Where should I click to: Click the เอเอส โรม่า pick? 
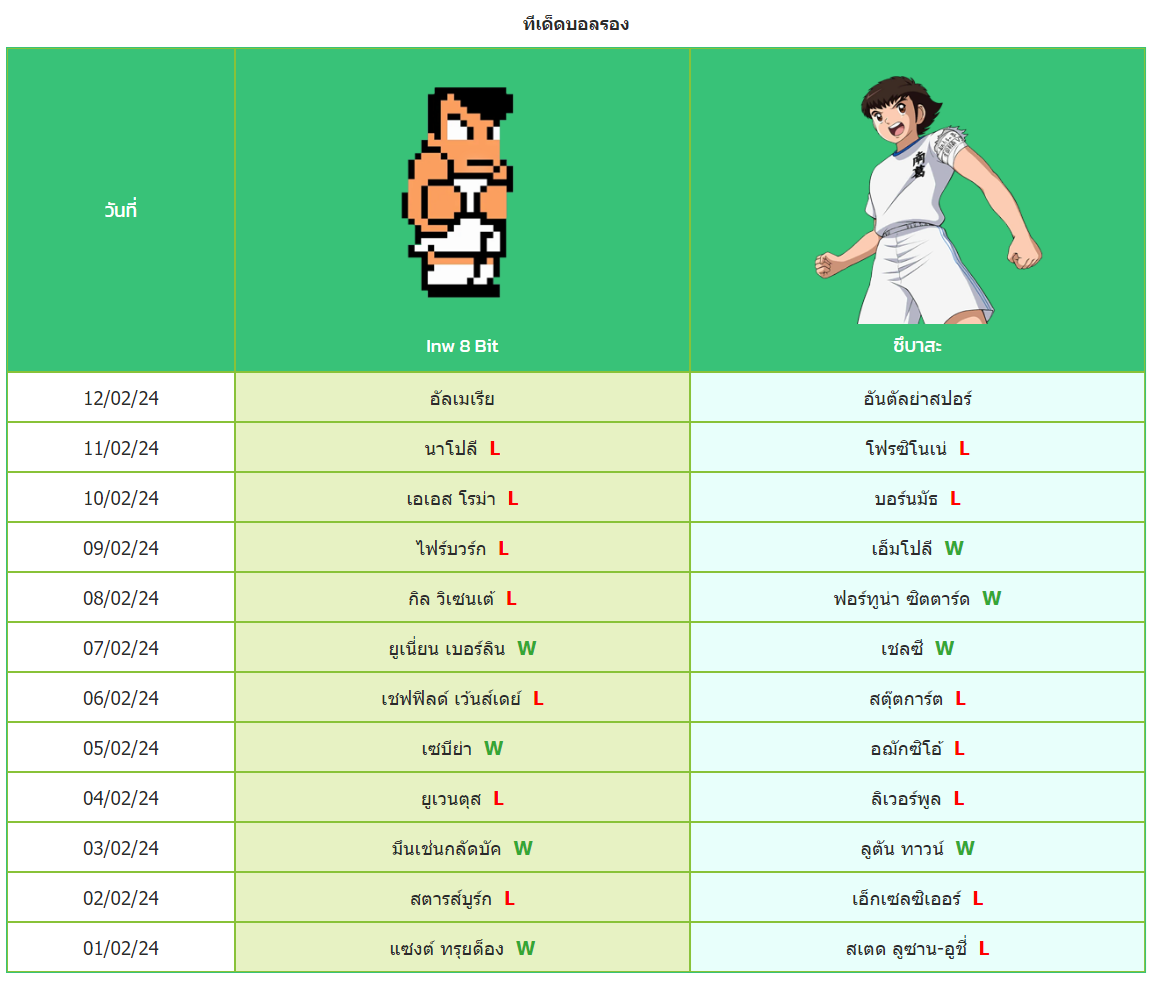coord(451,499)
